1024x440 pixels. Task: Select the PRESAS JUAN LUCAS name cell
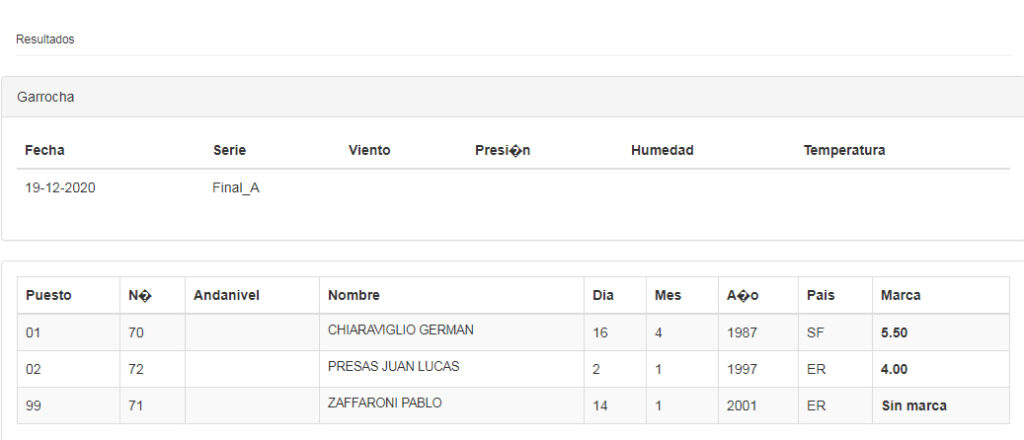(393, 367)
